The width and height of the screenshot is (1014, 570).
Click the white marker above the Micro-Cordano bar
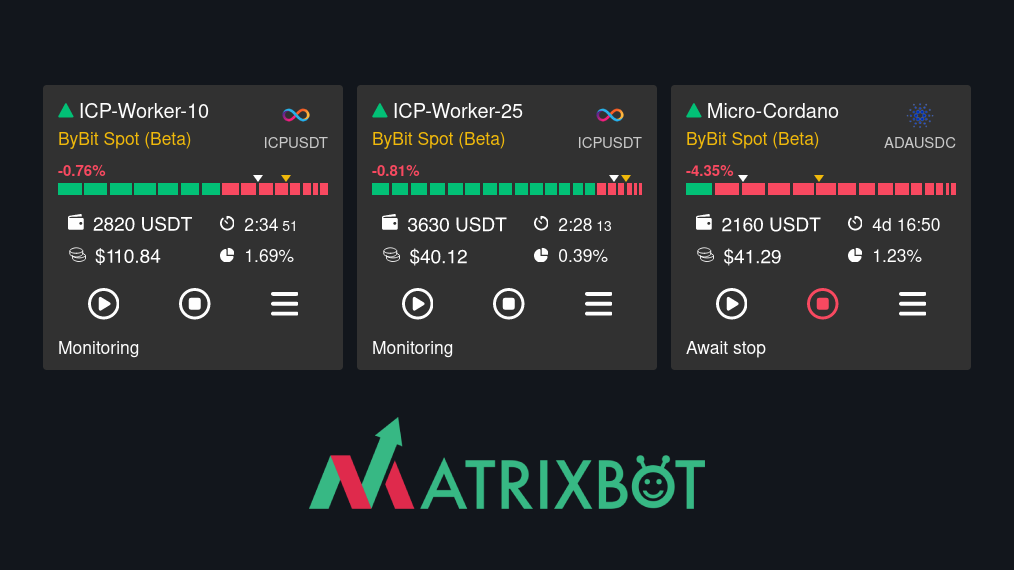743,178
